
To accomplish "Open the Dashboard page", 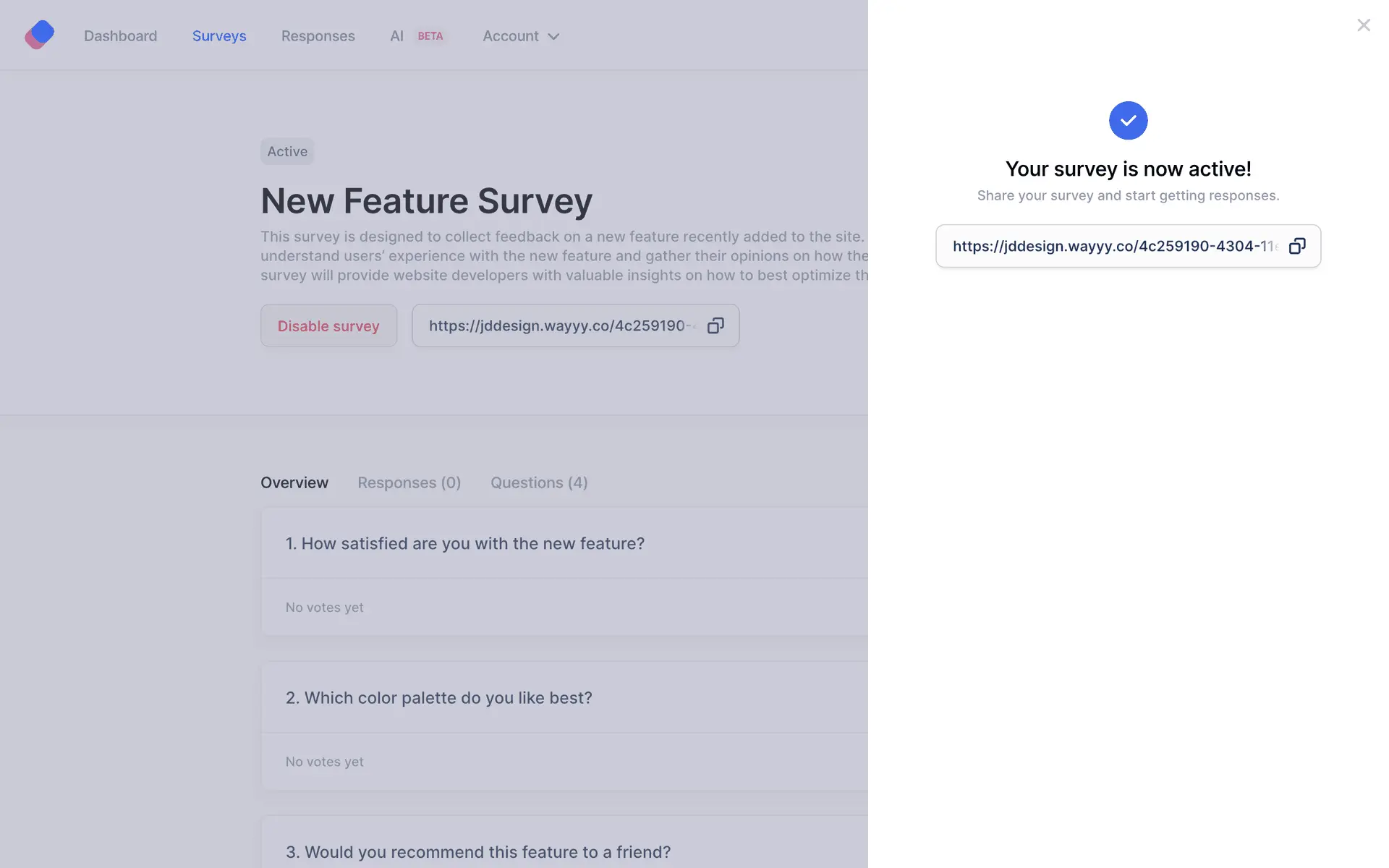I will pyautogui.click(x=120, y=36).
